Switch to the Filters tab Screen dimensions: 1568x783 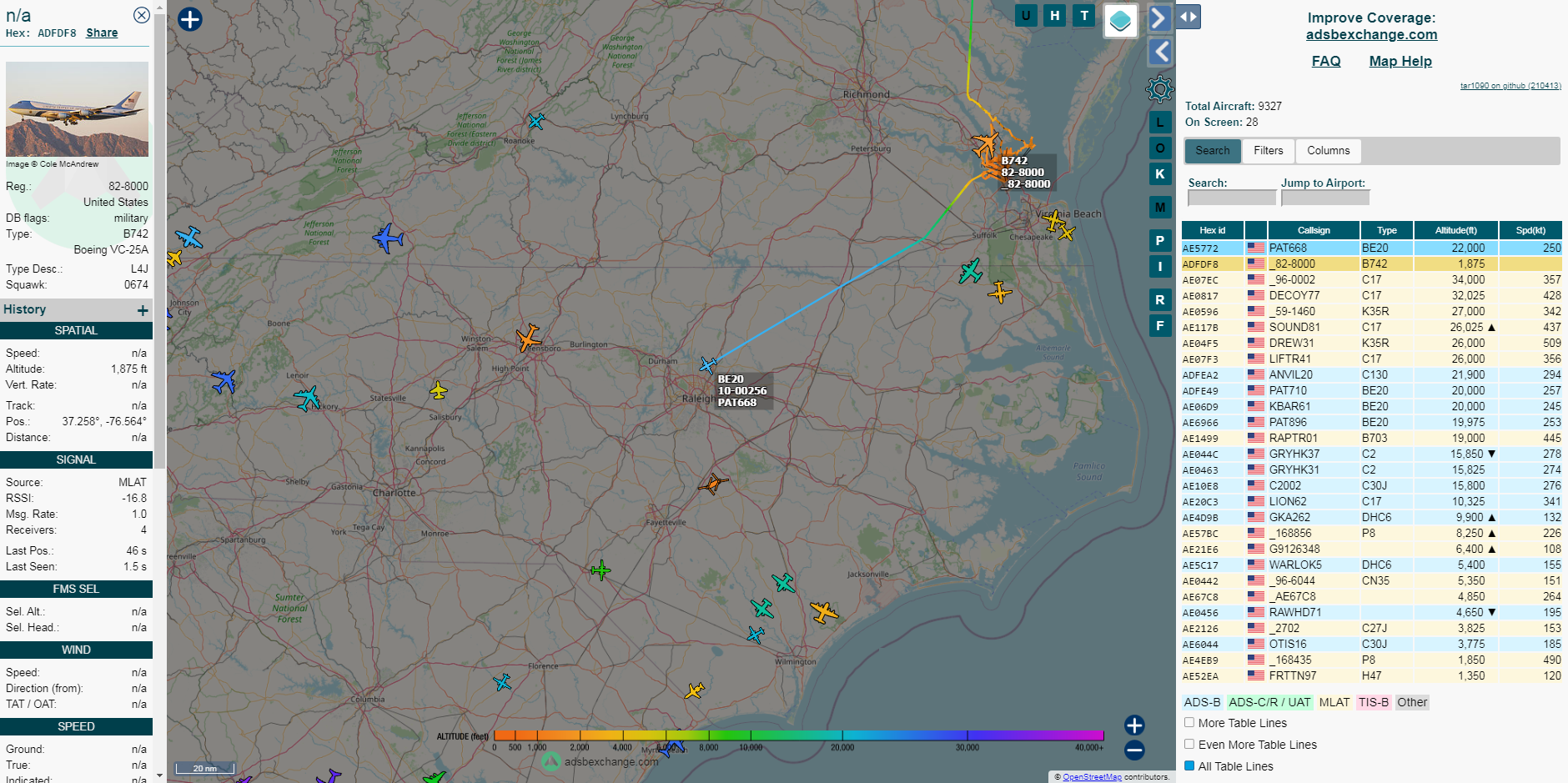tap(1269, 150)
